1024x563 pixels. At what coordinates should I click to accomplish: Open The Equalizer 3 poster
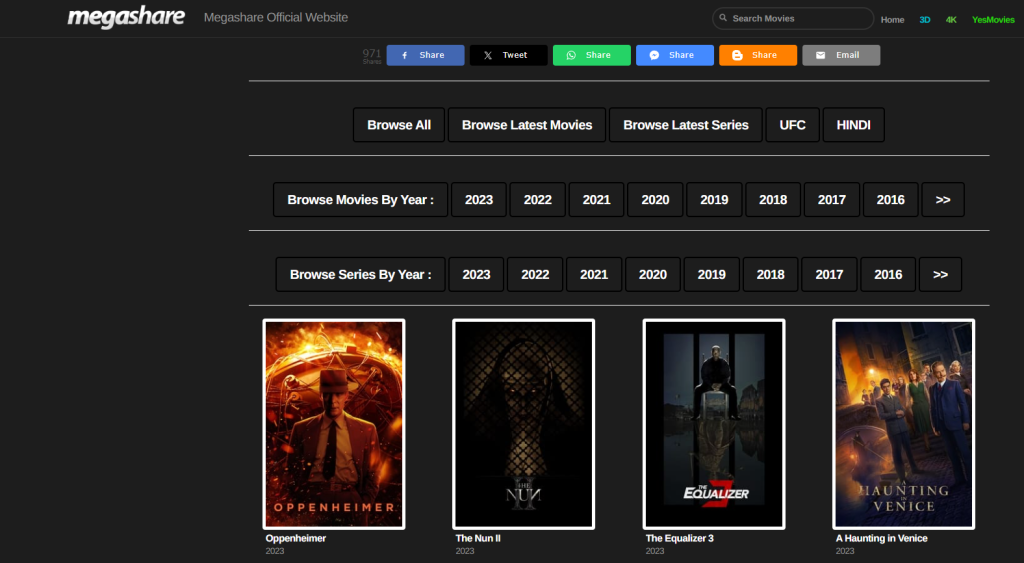point(714,424)
